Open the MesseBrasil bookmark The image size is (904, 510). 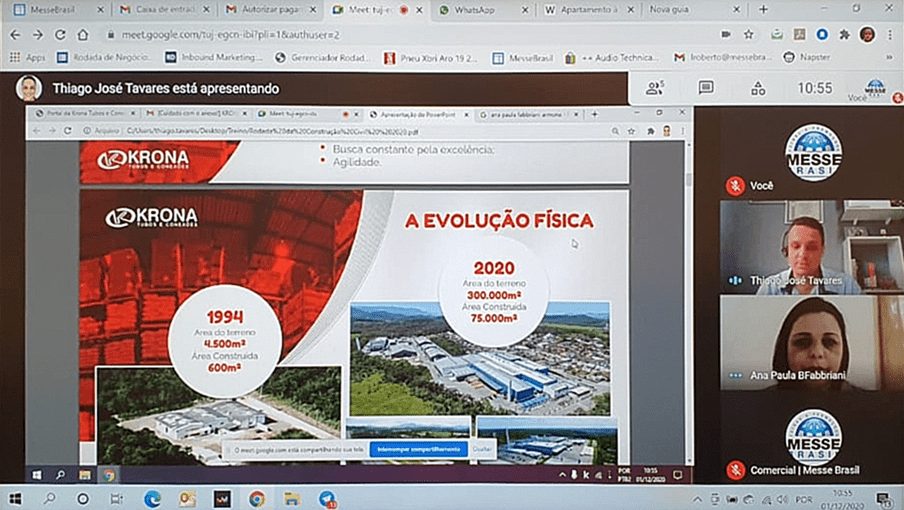[523, 57]
